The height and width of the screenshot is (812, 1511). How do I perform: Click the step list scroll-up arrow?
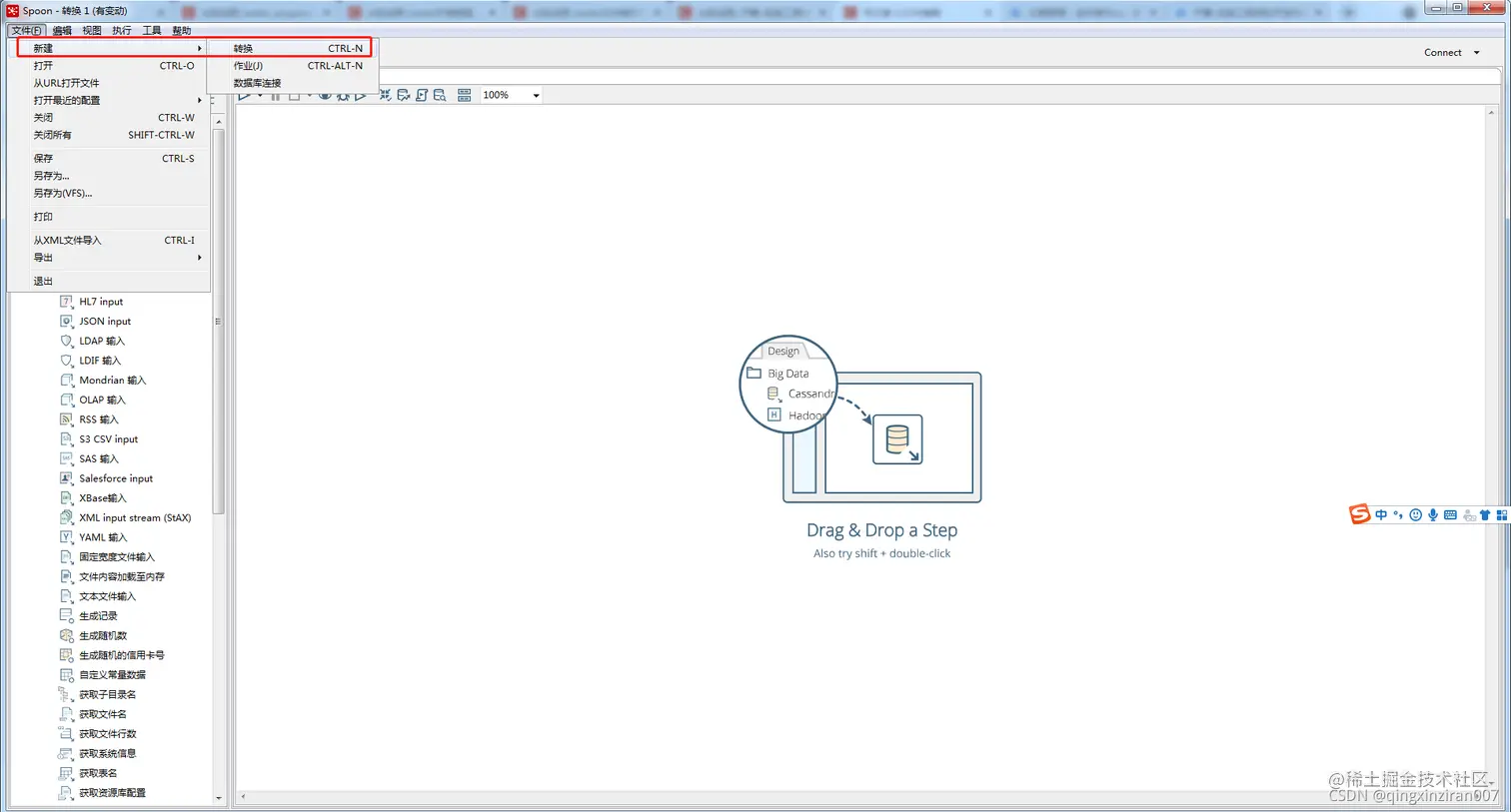click(218, 122)
